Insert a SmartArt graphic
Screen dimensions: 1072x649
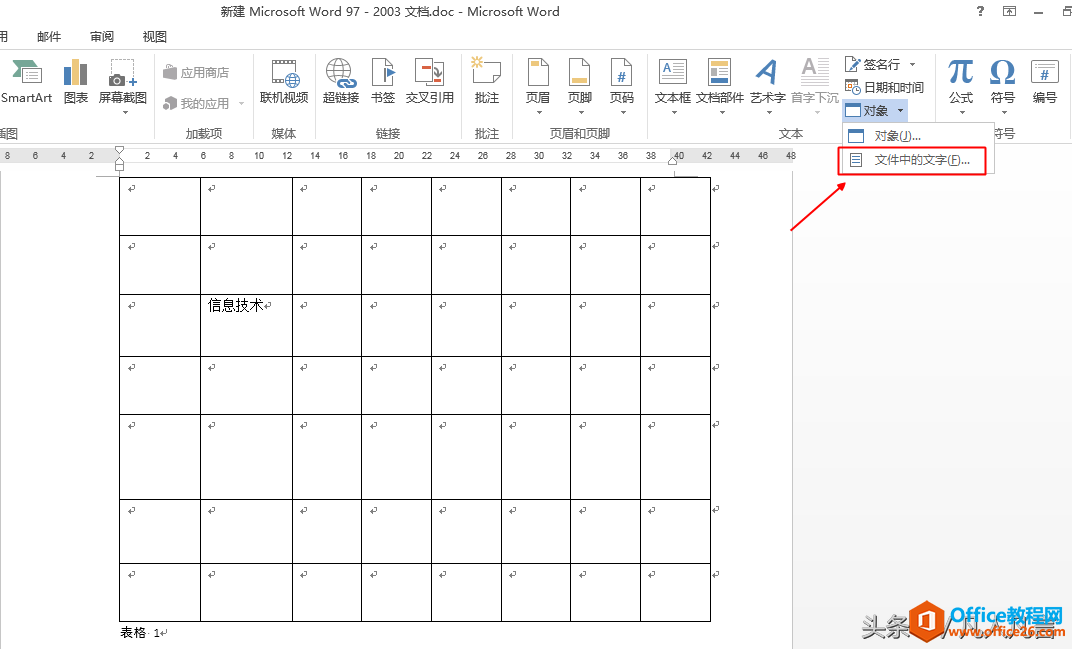26,81
